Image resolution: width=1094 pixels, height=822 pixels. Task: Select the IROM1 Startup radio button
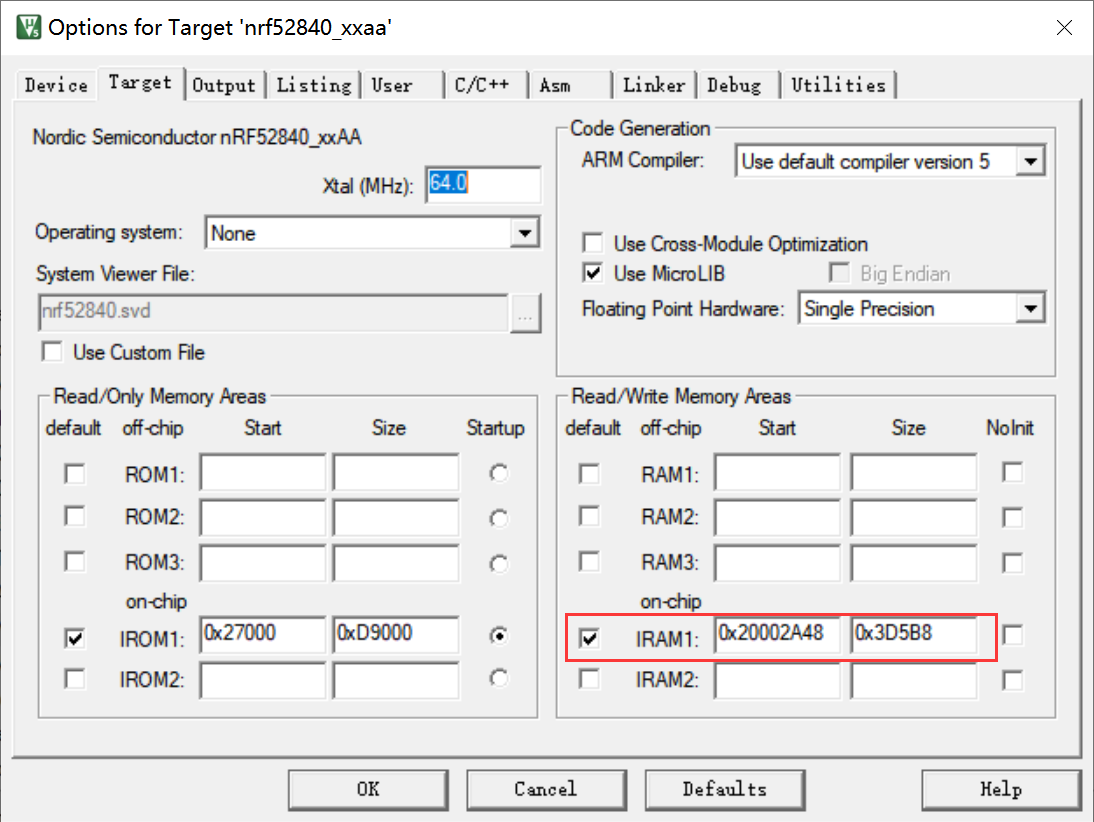coord(499,636)
